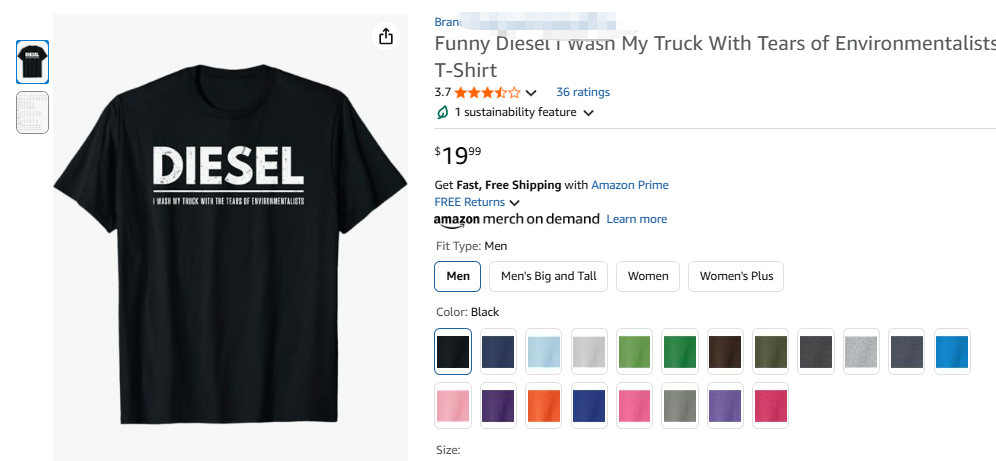Open the 36 ratings link
Viewport: 996px width, 461px height.
[583, 92]
